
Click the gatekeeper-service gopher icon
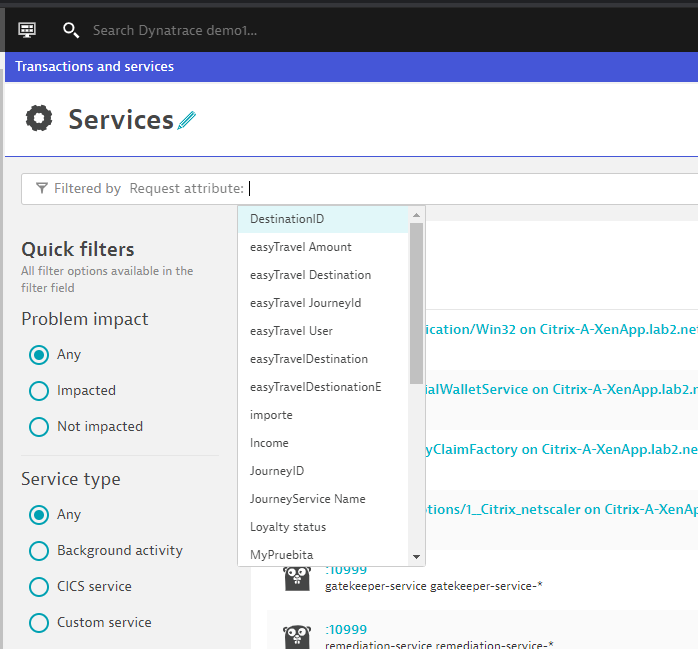(297, 578)
